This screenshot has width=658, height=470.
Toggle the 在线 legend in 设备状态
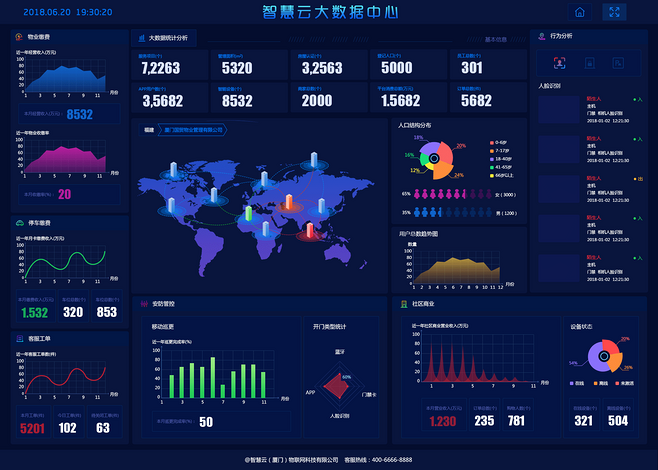coord(577,383)
